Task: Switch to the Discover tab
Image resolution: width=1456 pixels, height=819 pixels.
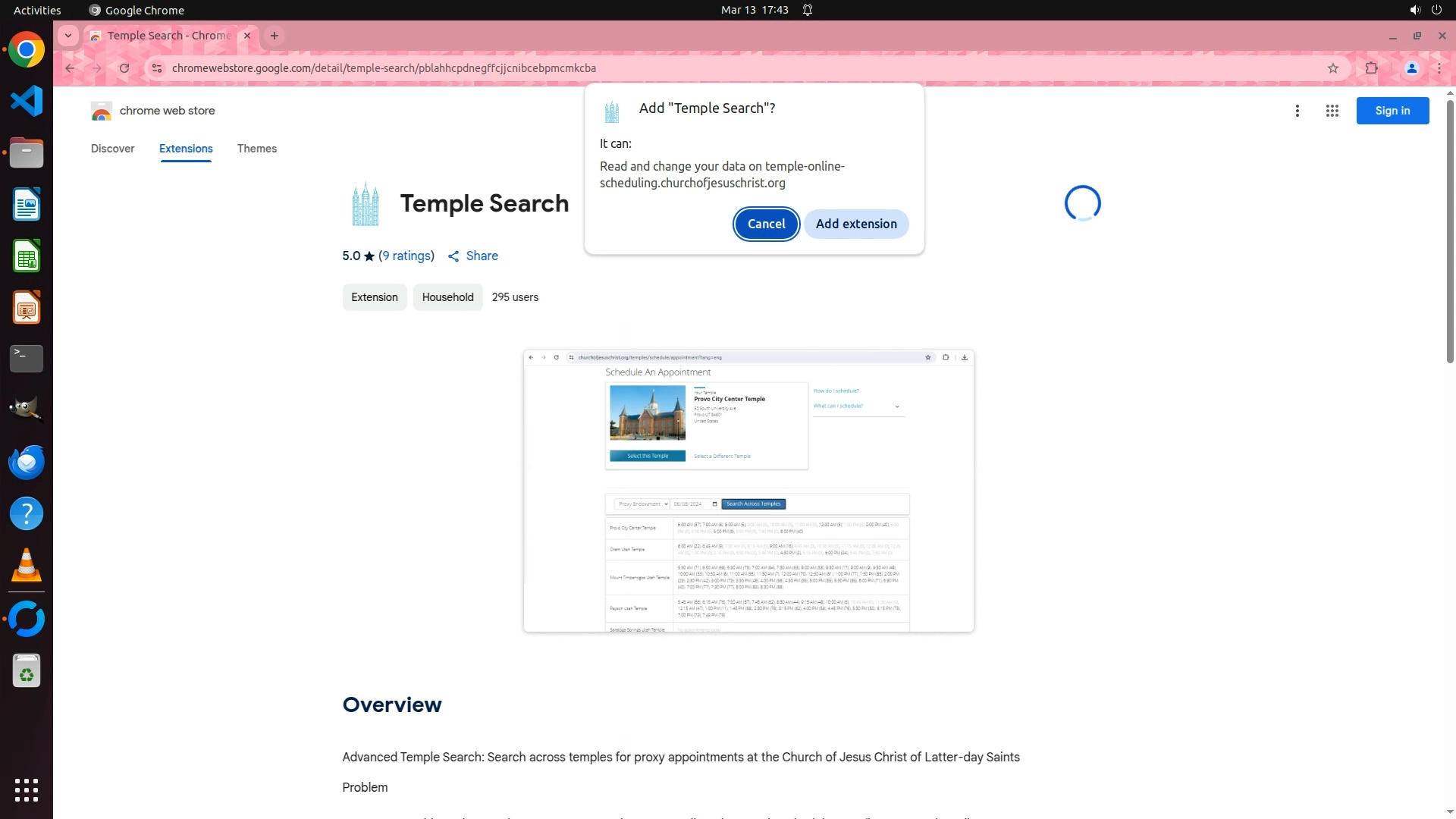Action: [x=112, y=149]
